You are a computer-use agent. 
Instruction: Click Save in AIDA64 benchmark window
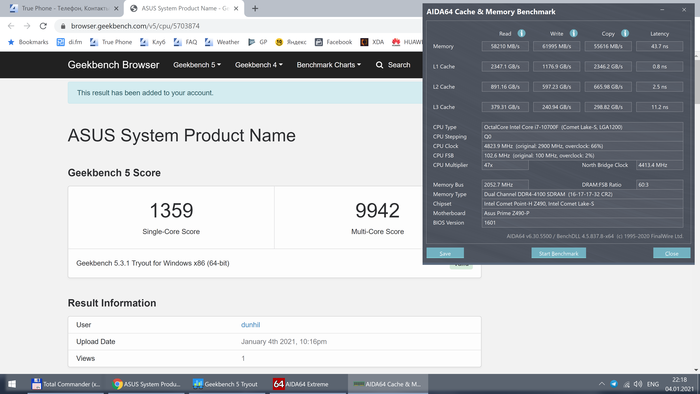tap(445, 253)
